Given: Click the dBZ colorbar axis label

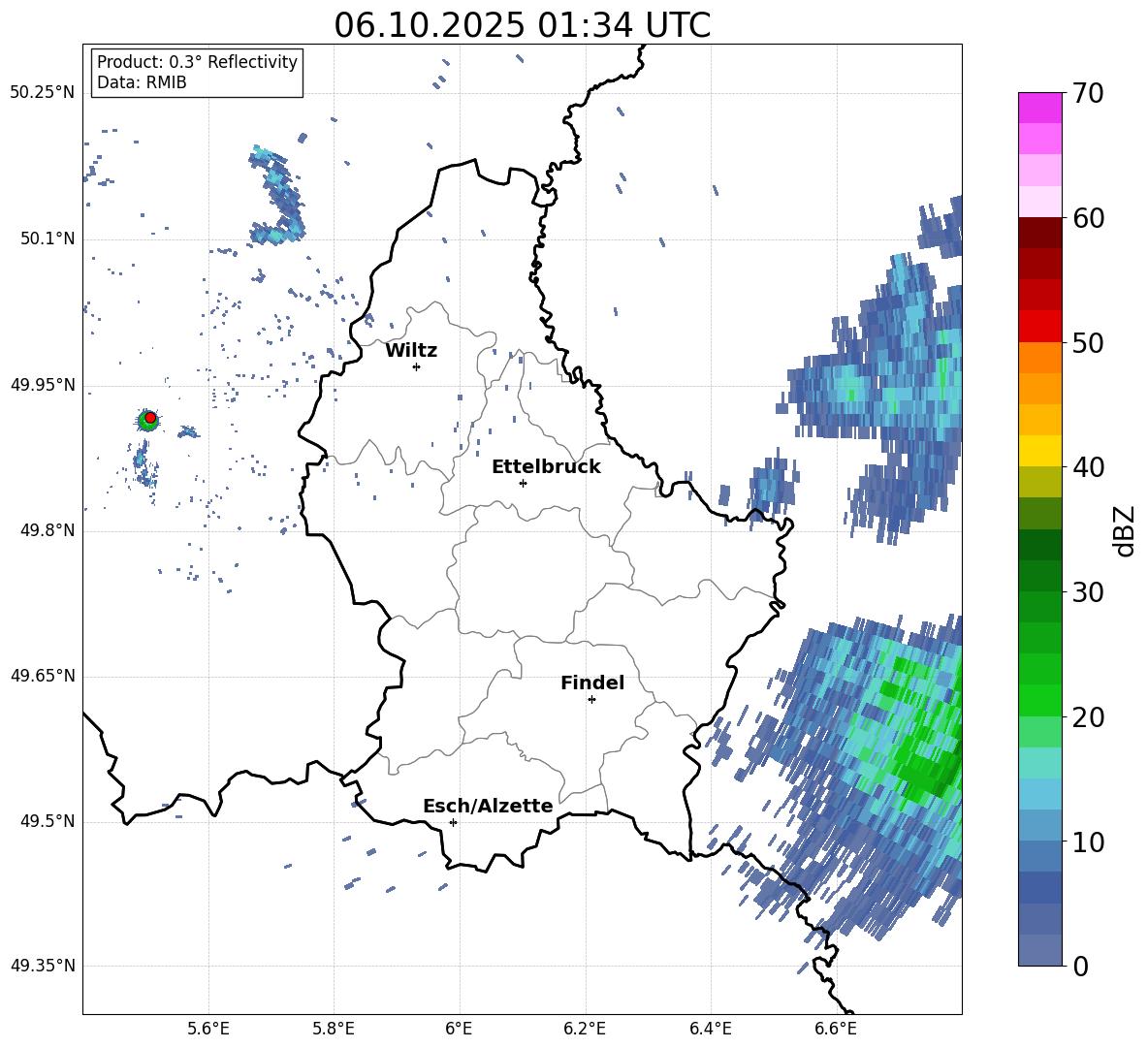Looking at the screenshot, I should [1126, 530].
